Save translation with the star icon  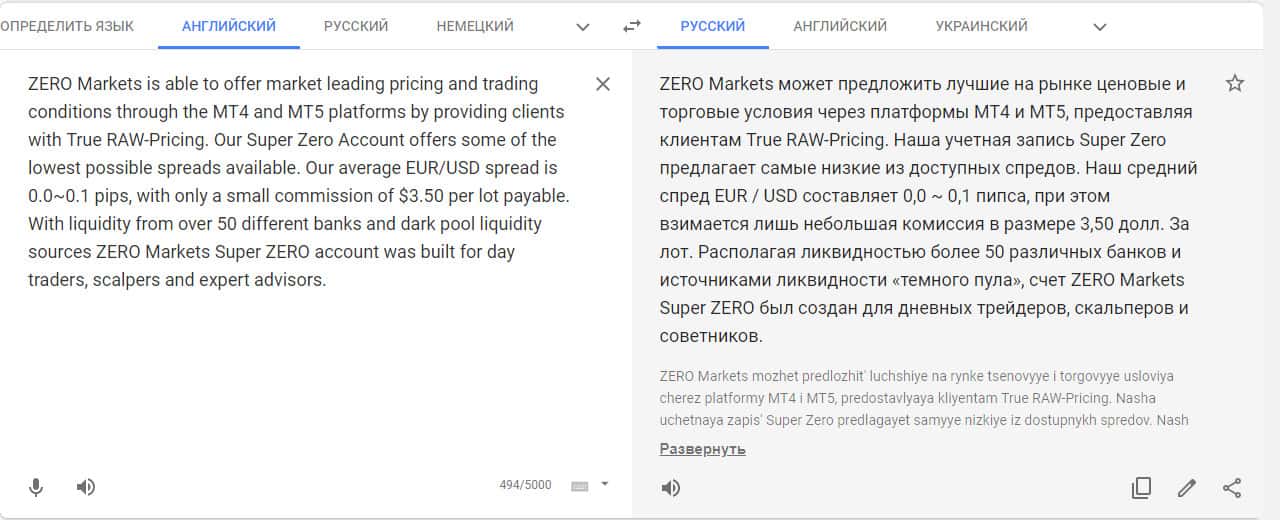pyautogui.click(x=1235, y=83)
